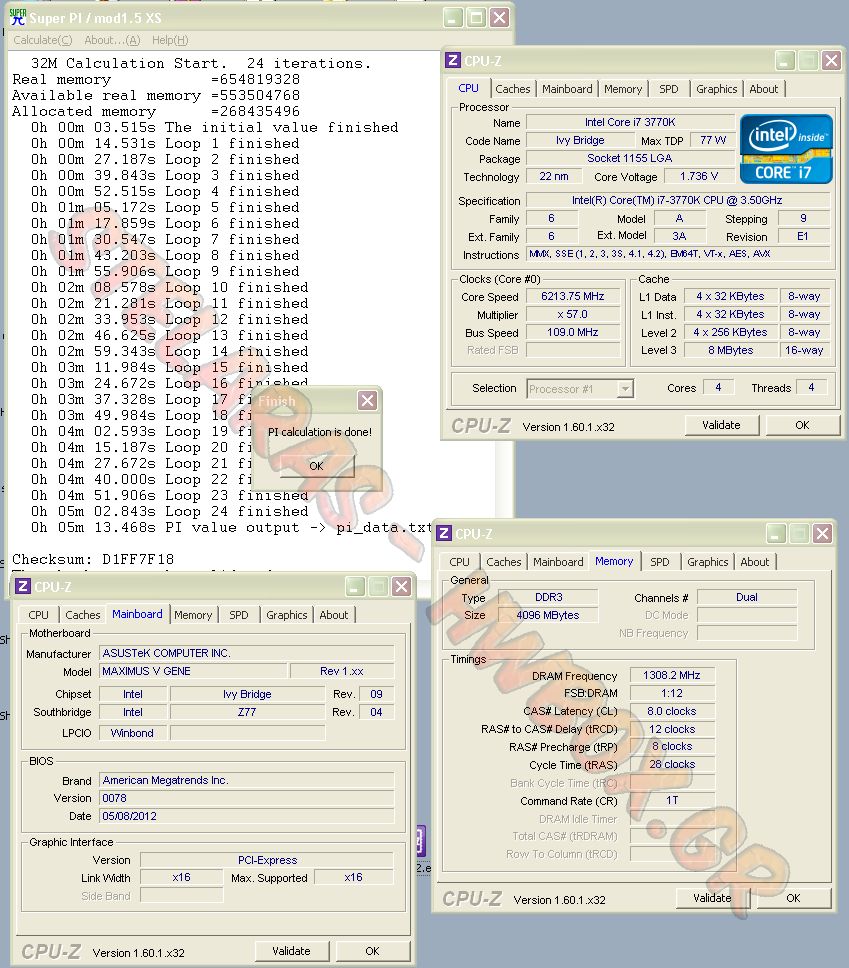
Task: Click the Multiplier x 57.0 field
Action: [573, 314]
